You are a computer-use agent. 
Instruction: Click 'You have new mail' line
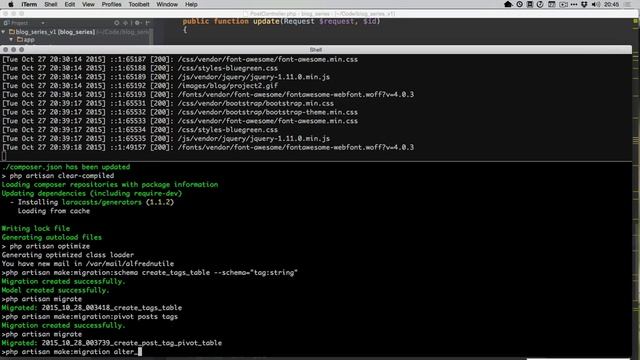point(88,263)
